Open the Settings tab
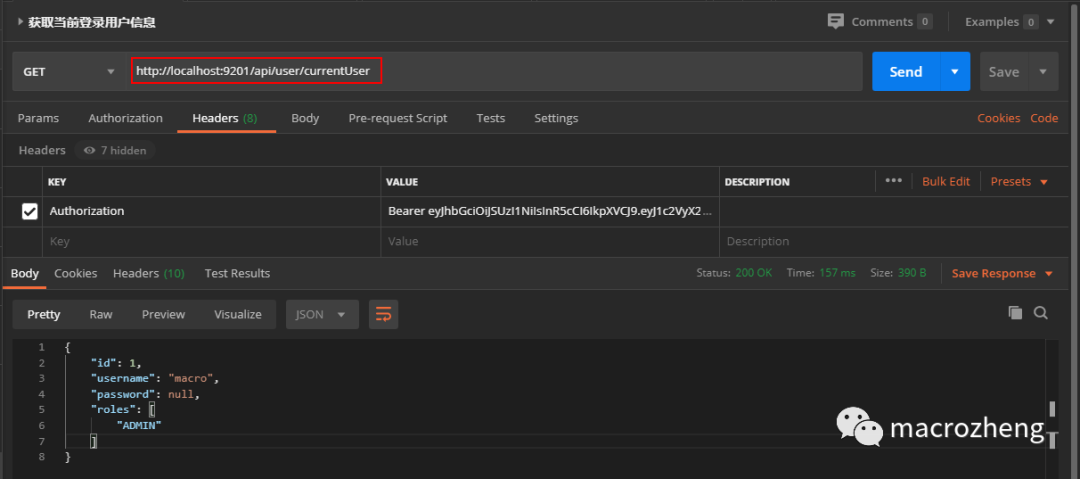Viewport: 1080px width, 479px height. pyautogui.click(x=556, y=118)
